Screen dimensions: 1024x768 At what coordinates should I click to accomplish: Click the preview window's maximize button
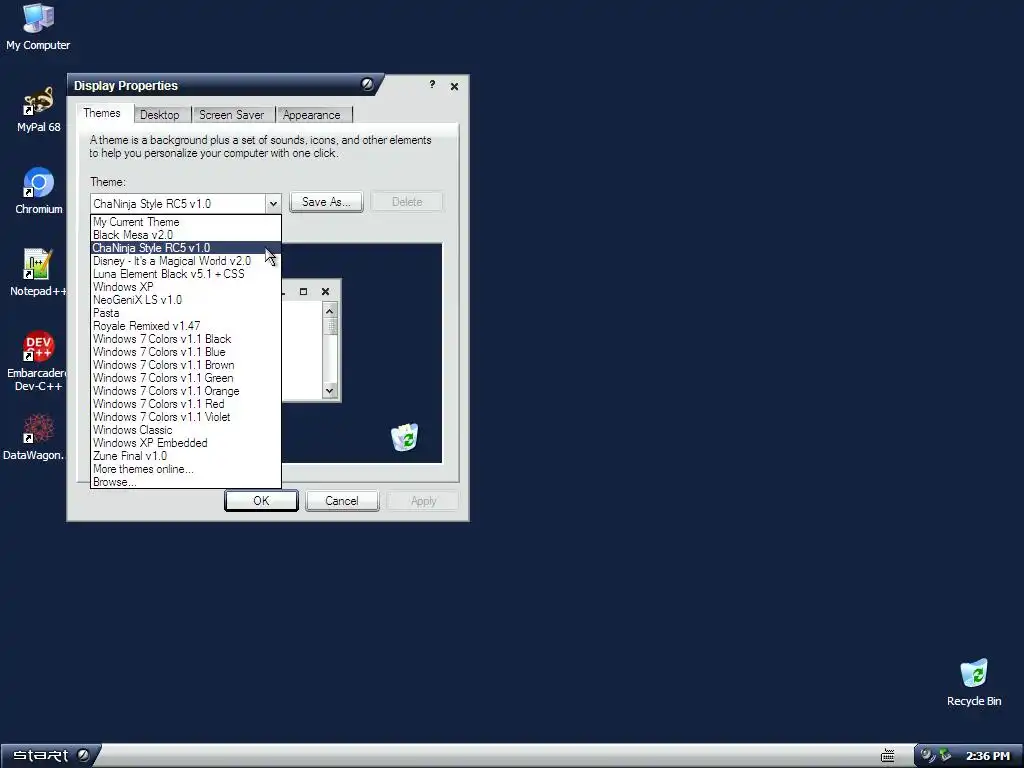[303, 291]
